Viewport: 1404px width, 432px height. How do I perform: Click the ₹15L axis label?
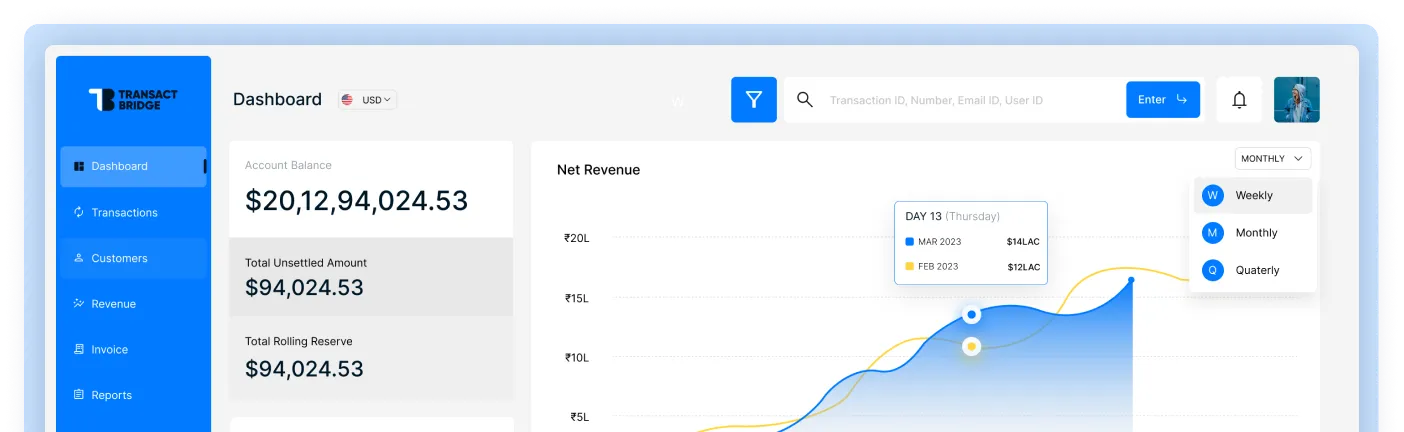click(x=577, y=298)
